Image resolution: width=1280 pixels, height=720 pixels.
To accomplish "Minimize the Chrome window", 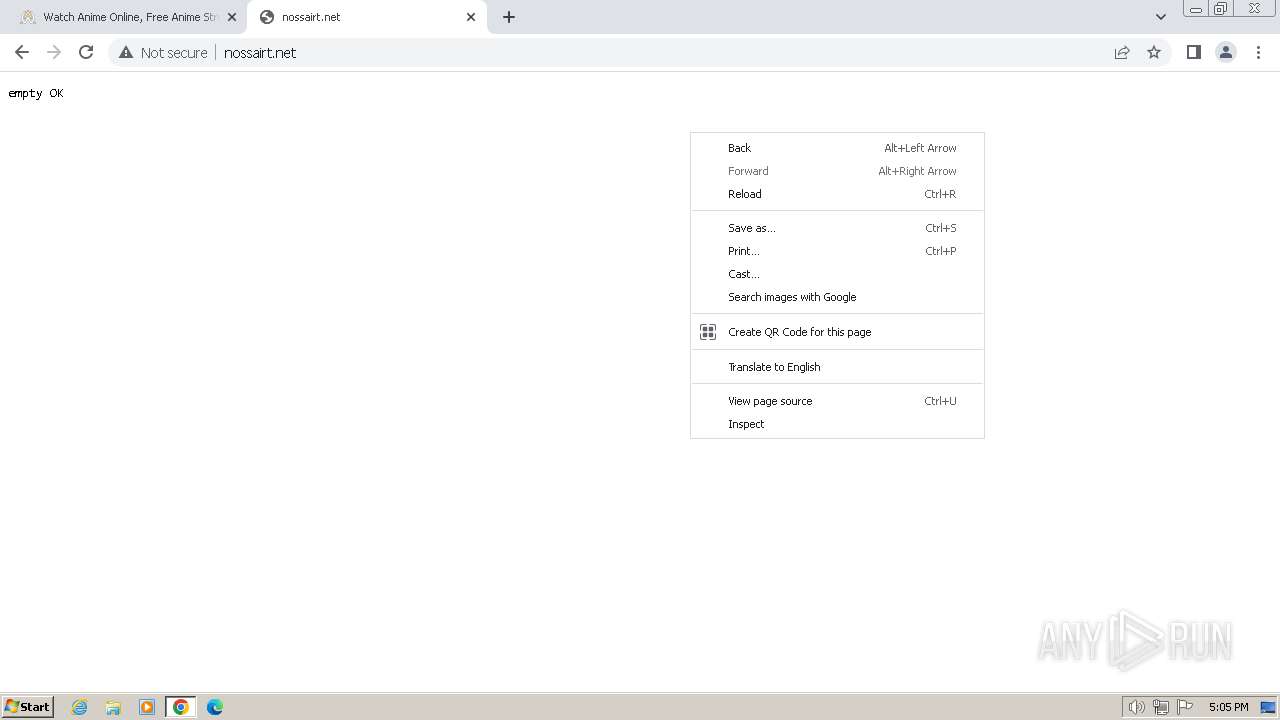I will [1196, 9].
